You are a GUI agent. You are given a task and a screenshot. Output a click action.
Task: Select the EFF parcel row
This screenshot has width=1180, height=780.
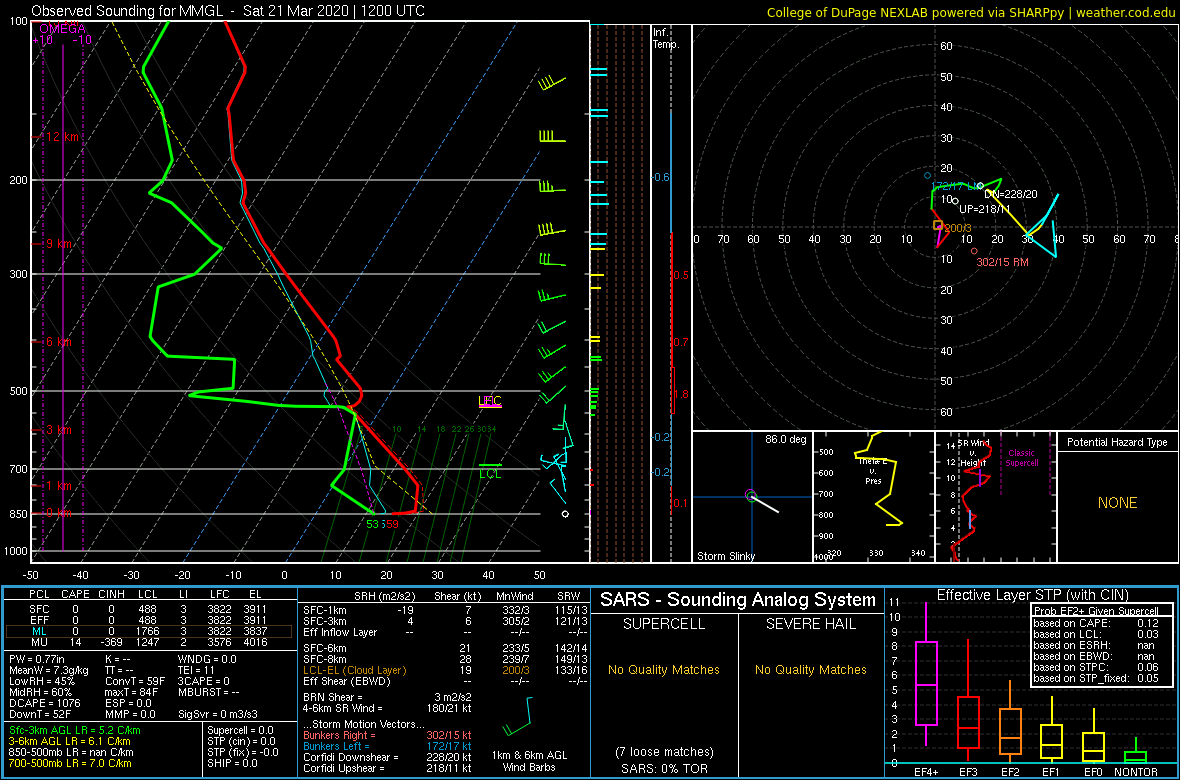point(151,619)
